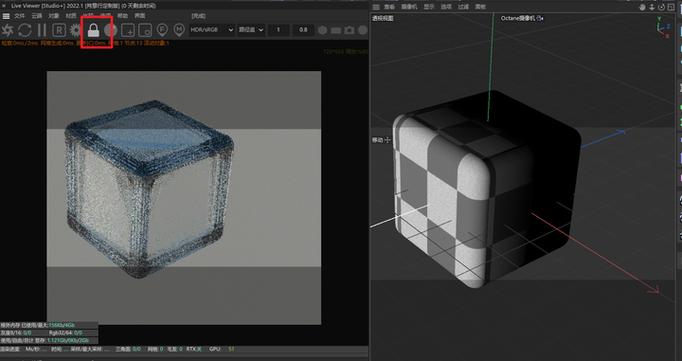Open the 摄像机 menu in viewport
682x361 pixels.
pyautogui.click(x=409, y=7)
